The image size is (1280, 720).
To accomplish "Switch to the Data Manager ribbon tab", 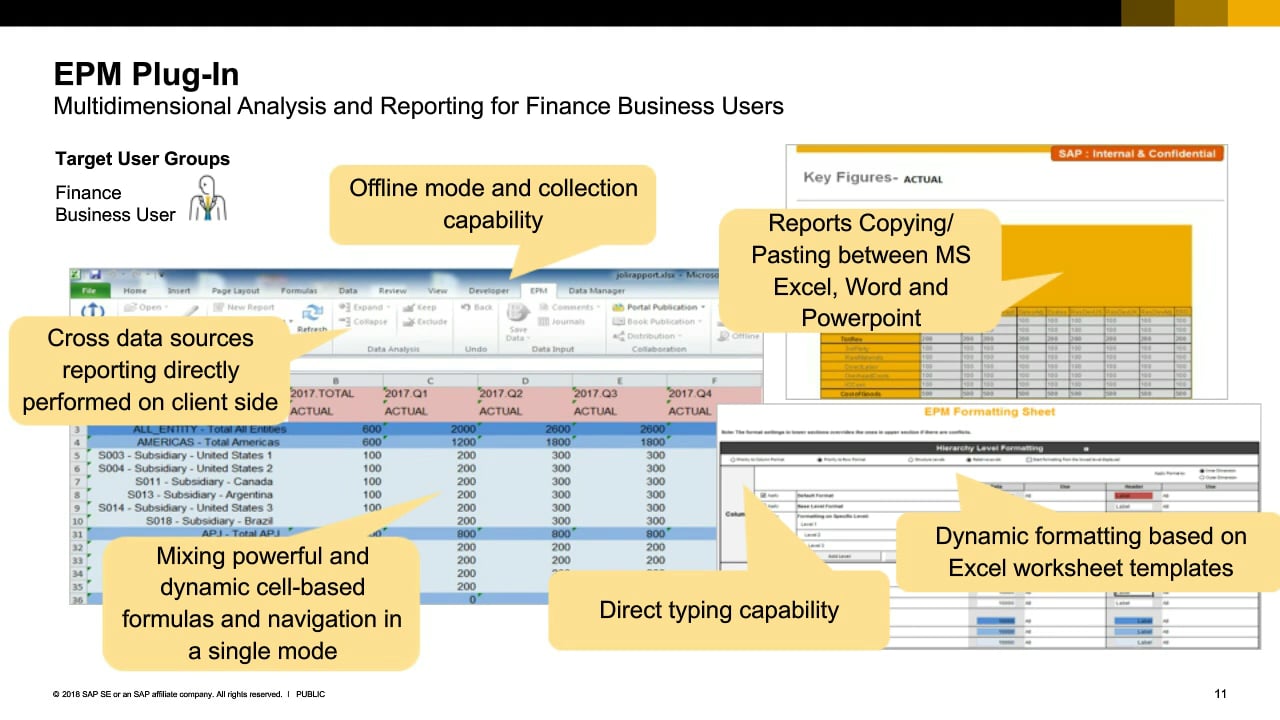I will (x=596, y=291).
